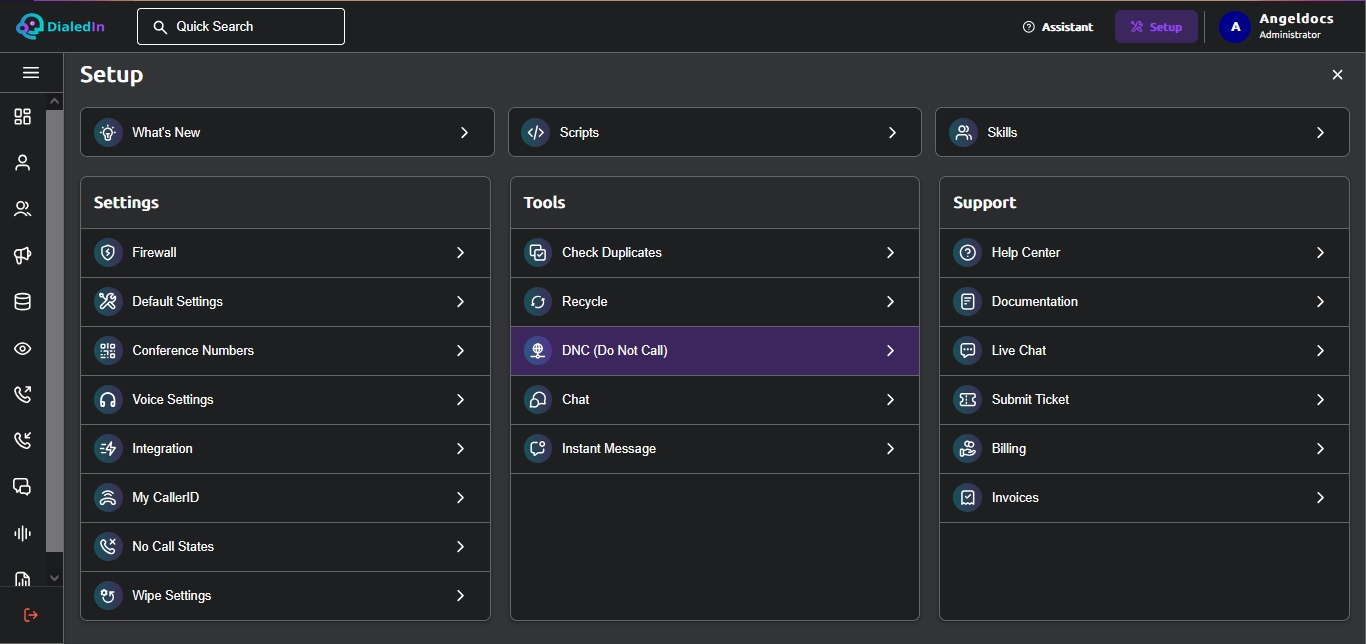Viewport: 1366px width, 644px height.
Task: Expand the Scripts chevron arrow
Action: [x=893, y=133]
